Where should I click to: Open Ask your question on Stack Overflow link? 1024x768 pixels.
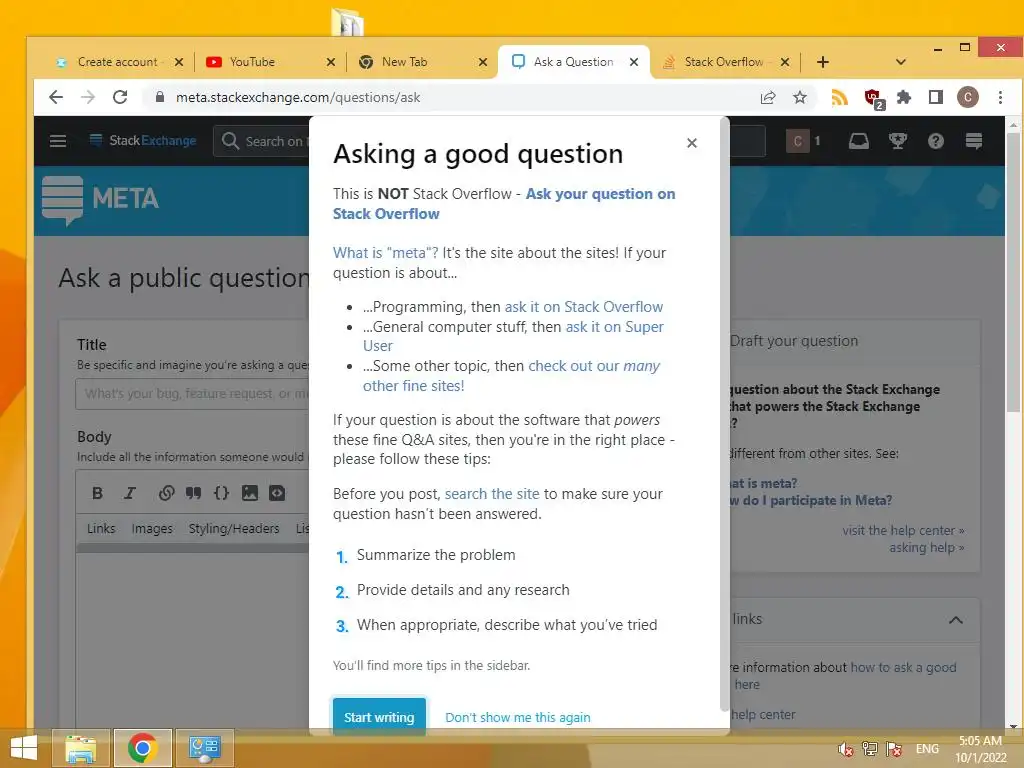coord(504,204)
